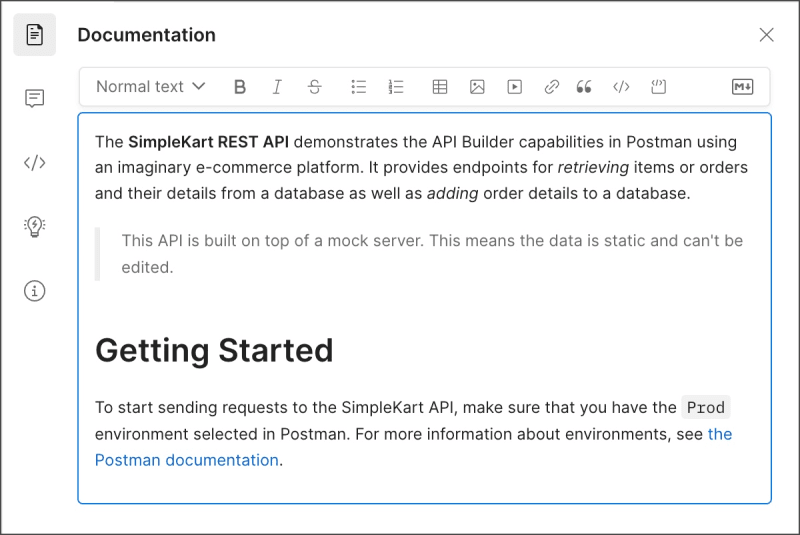Open the Comments sidebar icon
The height and width of the screenshot is (535, 800).
coord(34,98)
